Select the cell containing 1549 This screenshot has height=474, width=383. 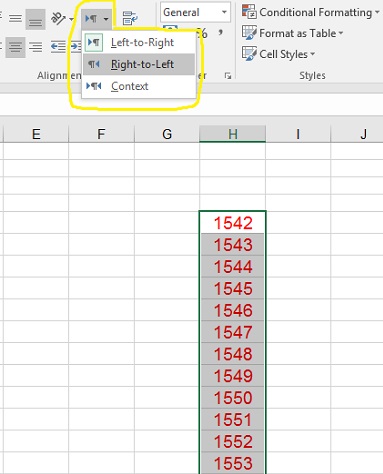(x=233, y=376)
